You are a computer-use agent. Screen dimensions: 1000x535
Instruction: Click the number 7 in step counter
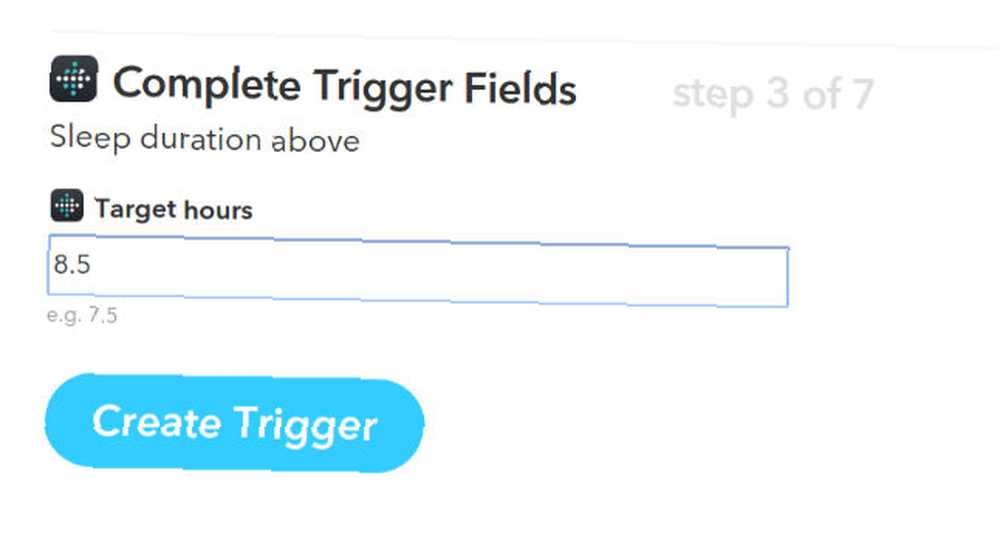click(x=862, y=94)
